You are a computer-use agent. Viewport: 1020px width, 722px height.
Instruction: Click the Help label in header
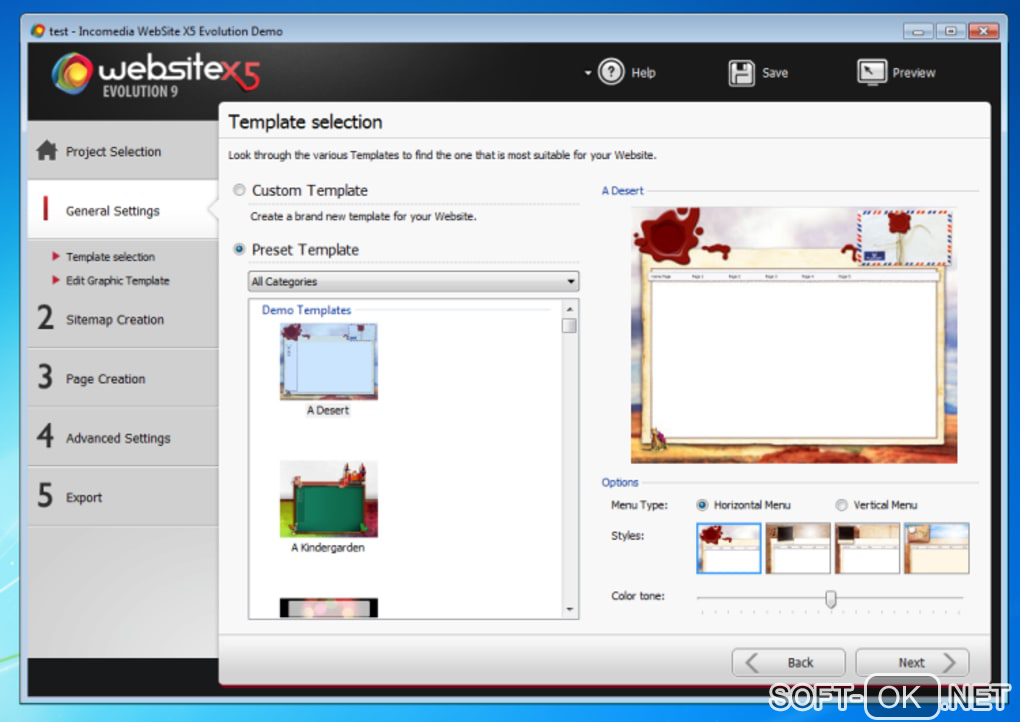click(643, 73)
